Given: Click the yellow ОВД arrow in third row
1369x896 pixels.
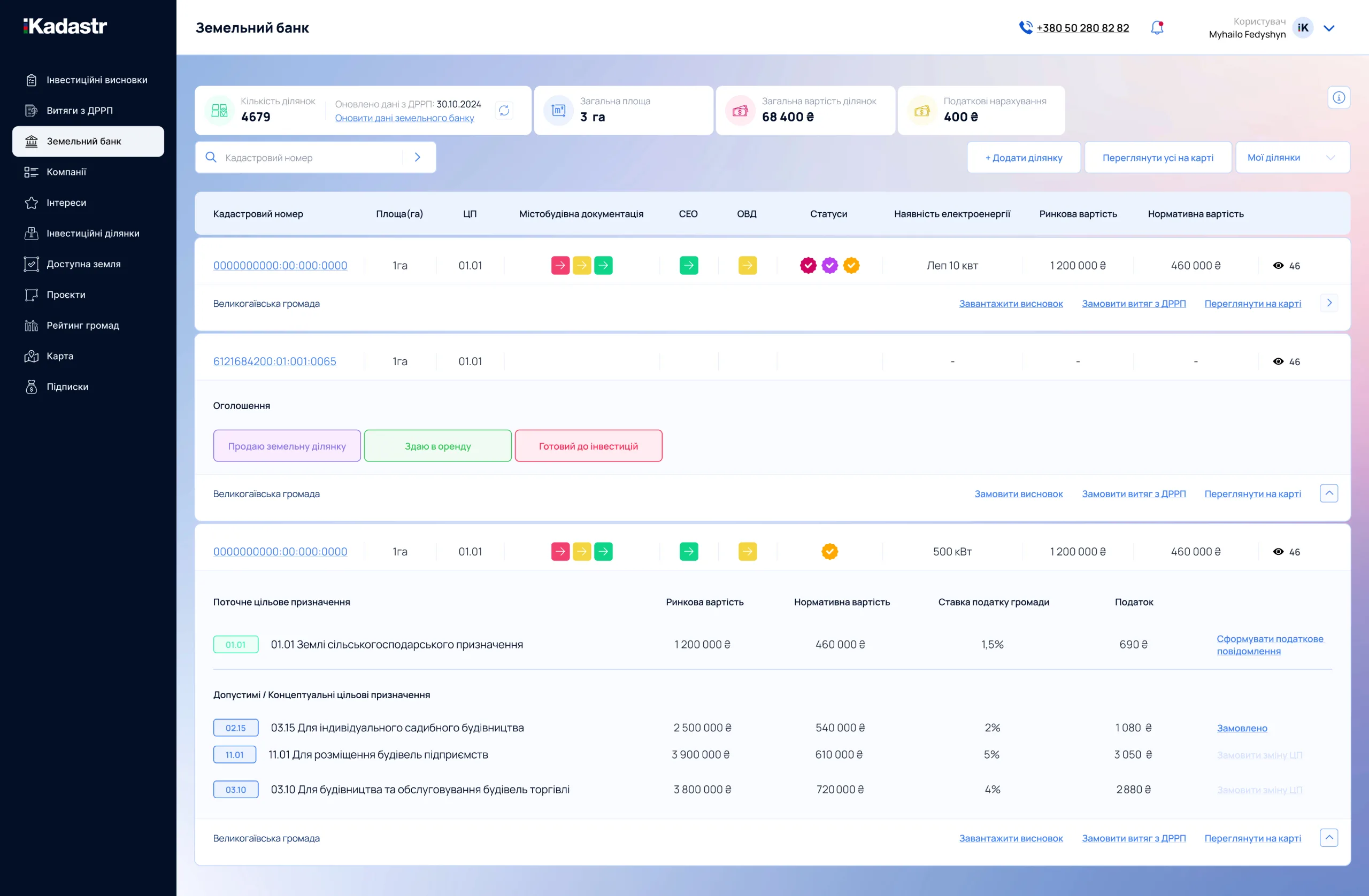Looking at the screenshot, I should point(747,552).
